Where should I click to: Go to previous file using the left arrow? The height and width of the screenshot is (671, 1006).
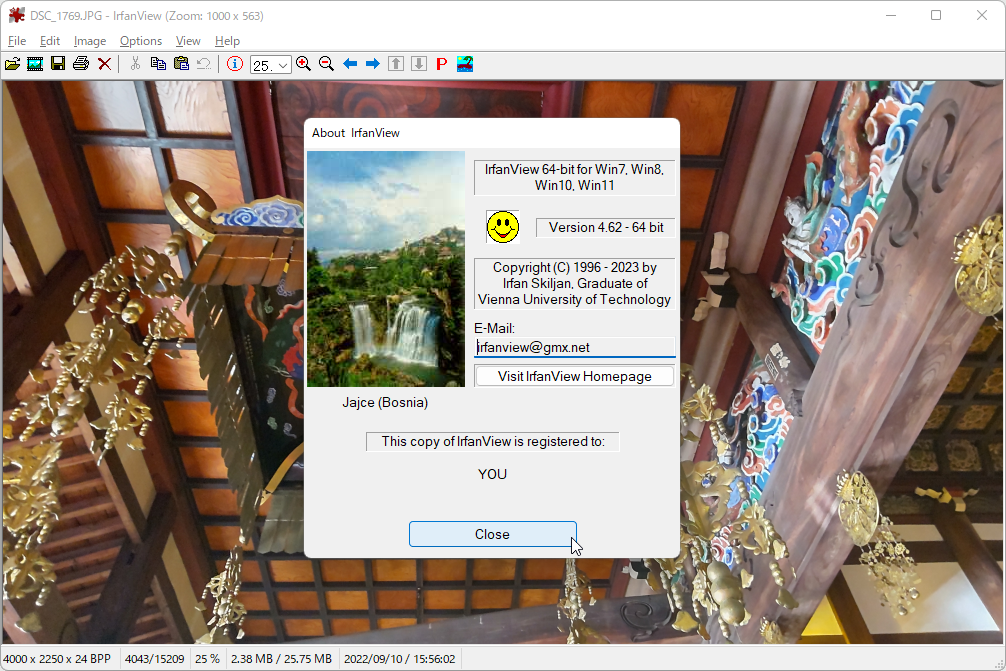pos(348,63)
